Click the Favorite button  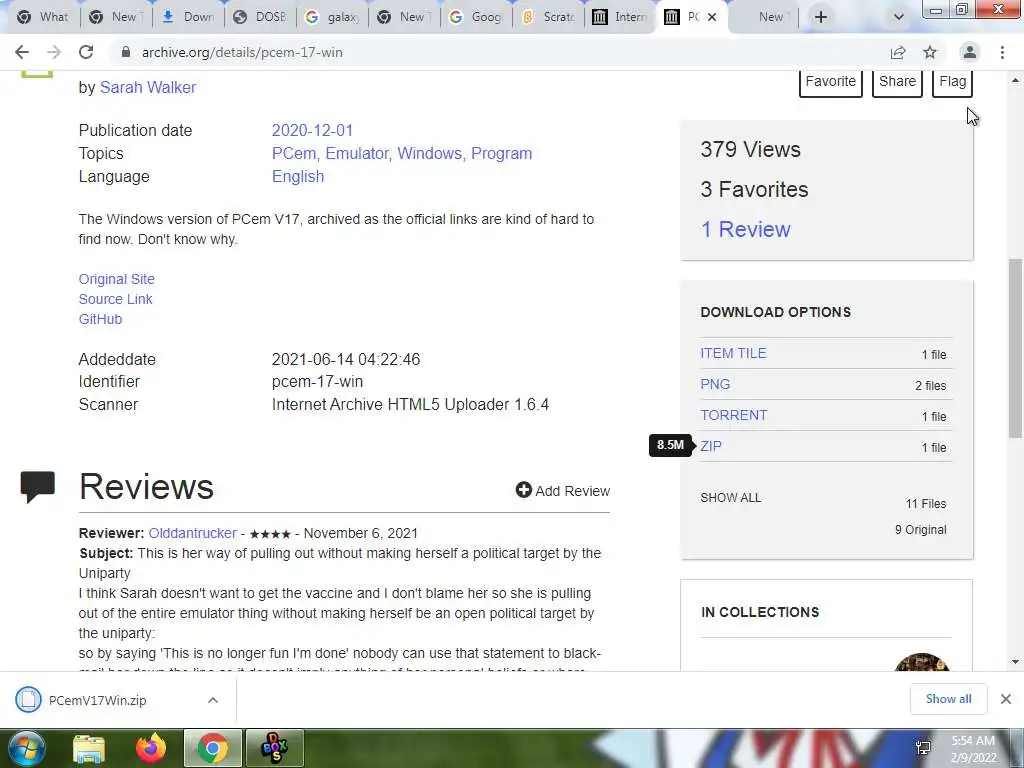(831, 82)
